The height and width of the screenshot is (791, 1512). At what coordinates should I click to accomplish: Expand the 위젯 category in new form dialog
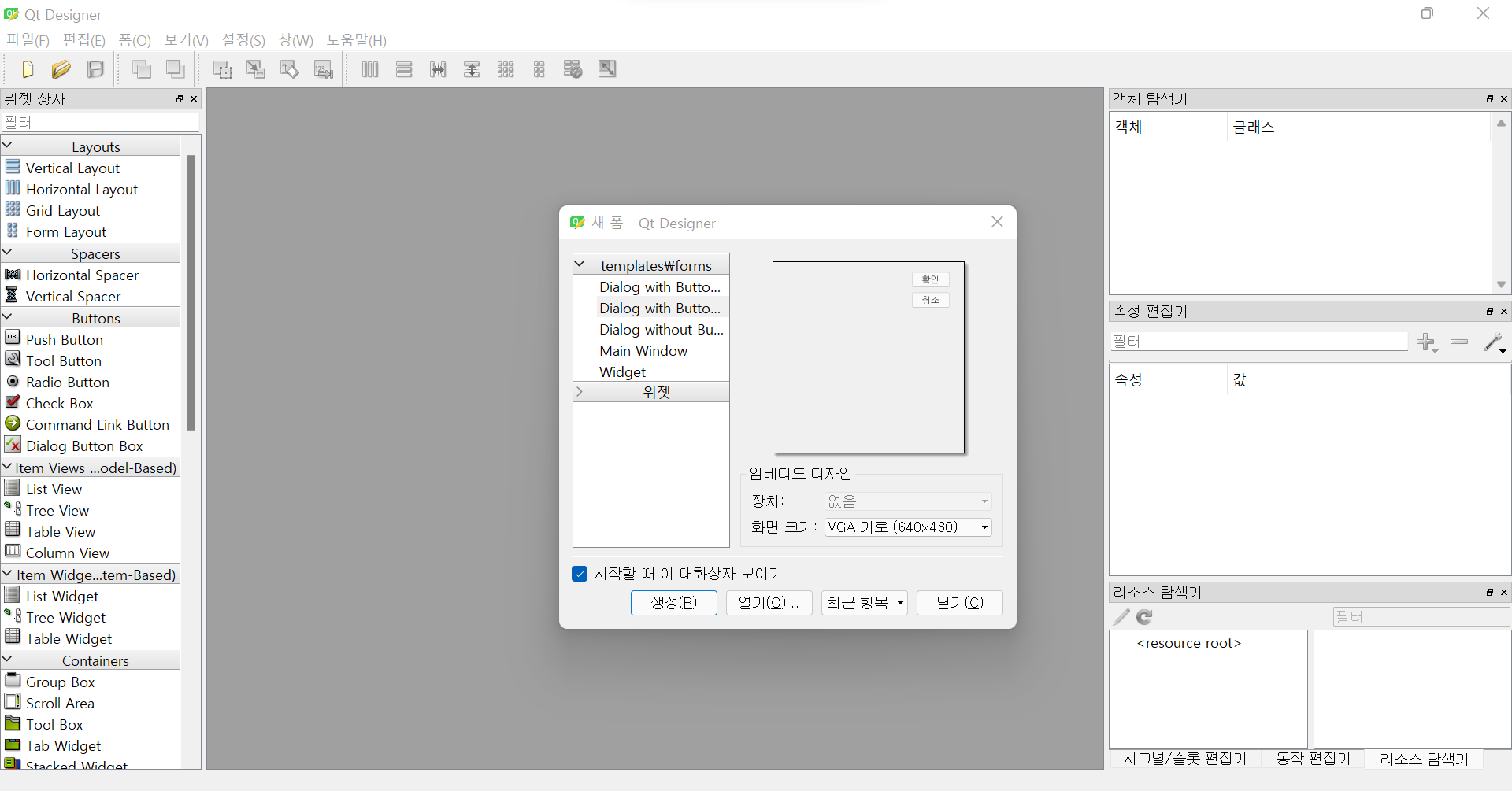click(x=580, y=391)
